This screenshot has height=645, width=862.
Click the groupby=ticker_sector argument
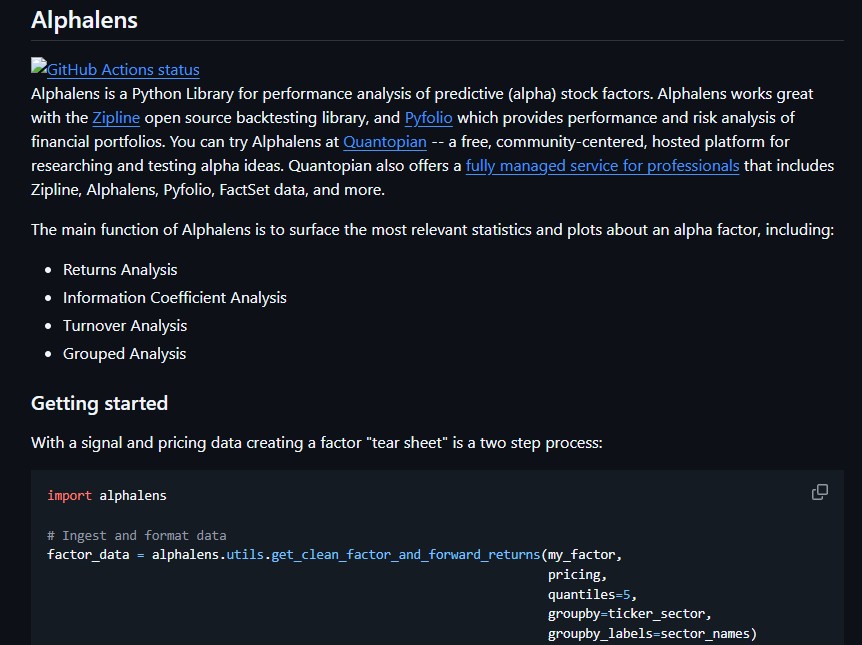pyautogui.click(x=629, y=614)
